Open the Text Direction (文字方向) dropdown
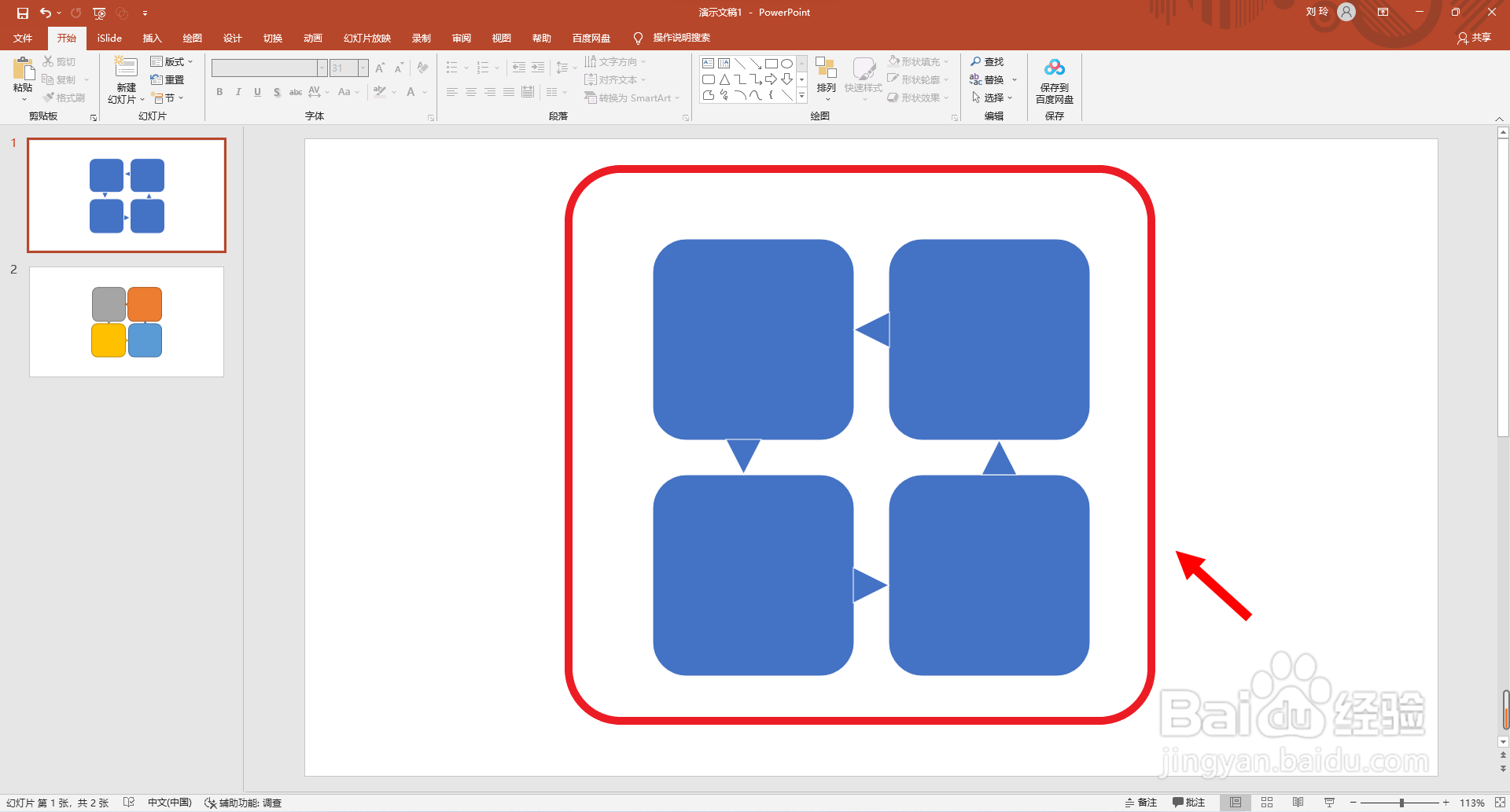 coord(615,61)
